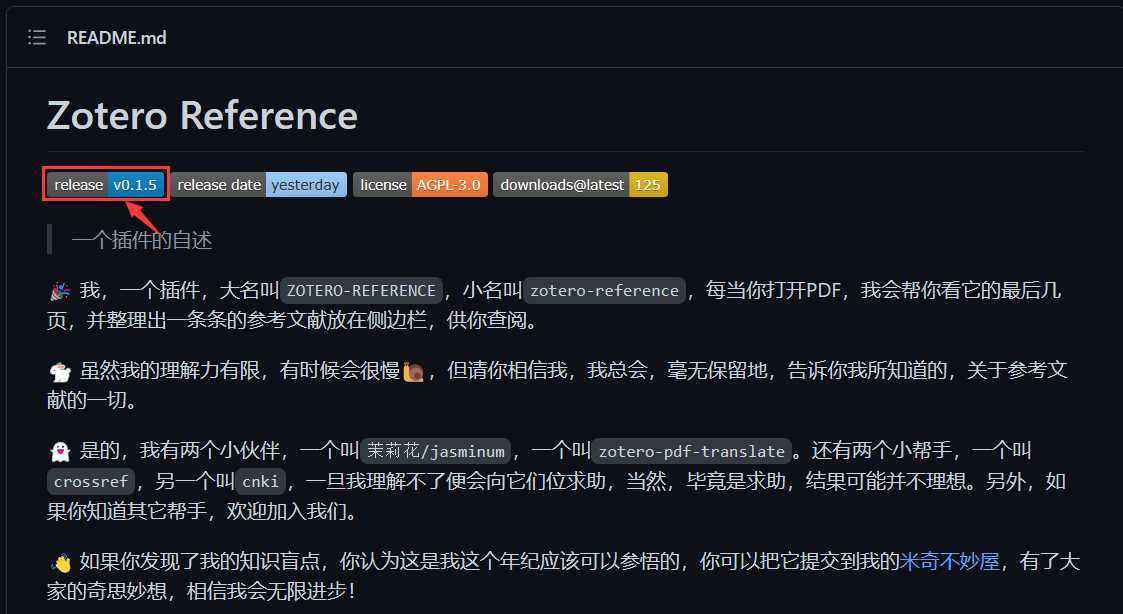The width and height of the screenshot is (1123, 614).
Task: Click the zotero-pdf-translate code label
Action: 692,451
